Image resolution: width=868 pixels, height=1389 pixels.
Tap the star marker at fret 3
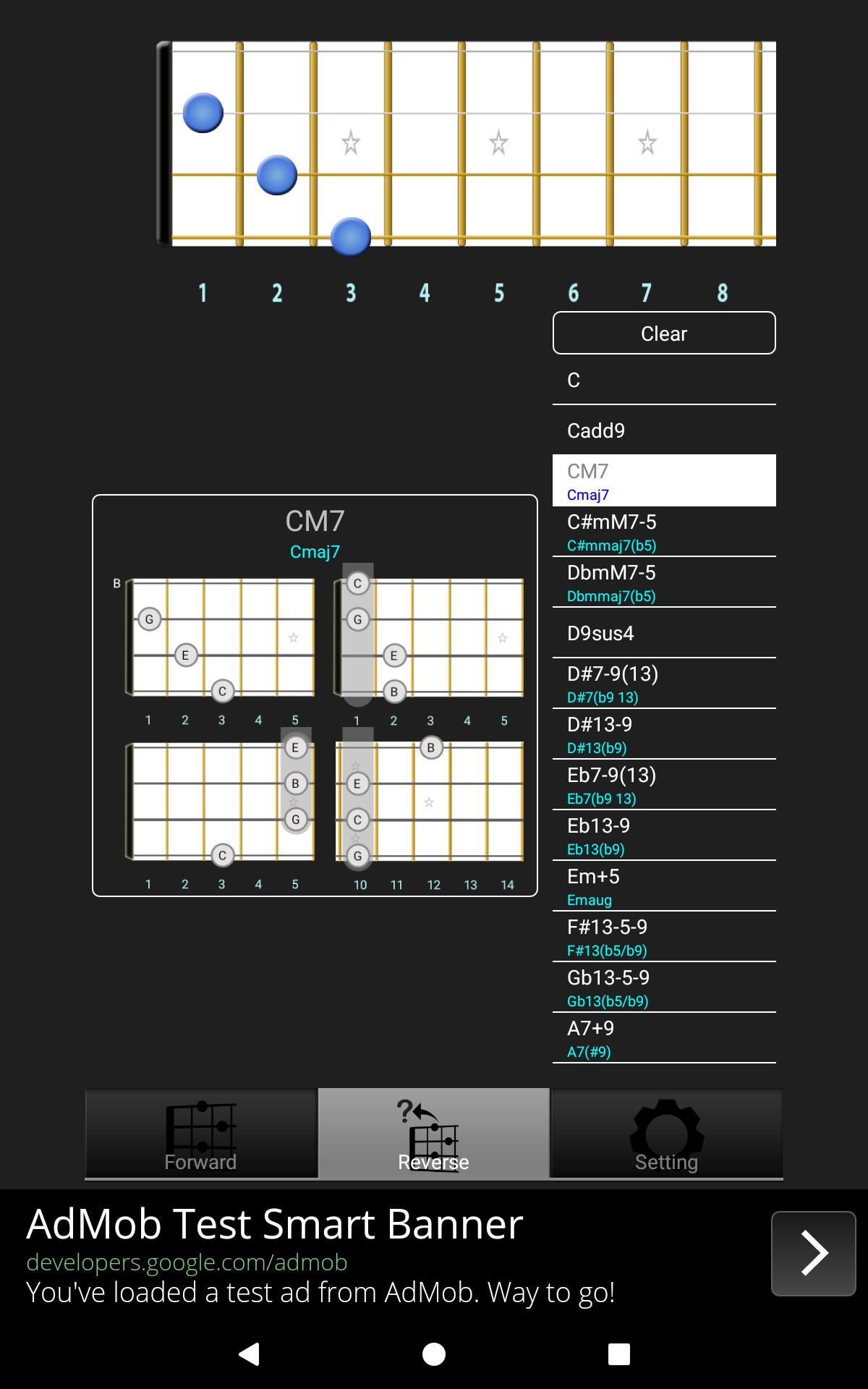(x=351, y=143)
